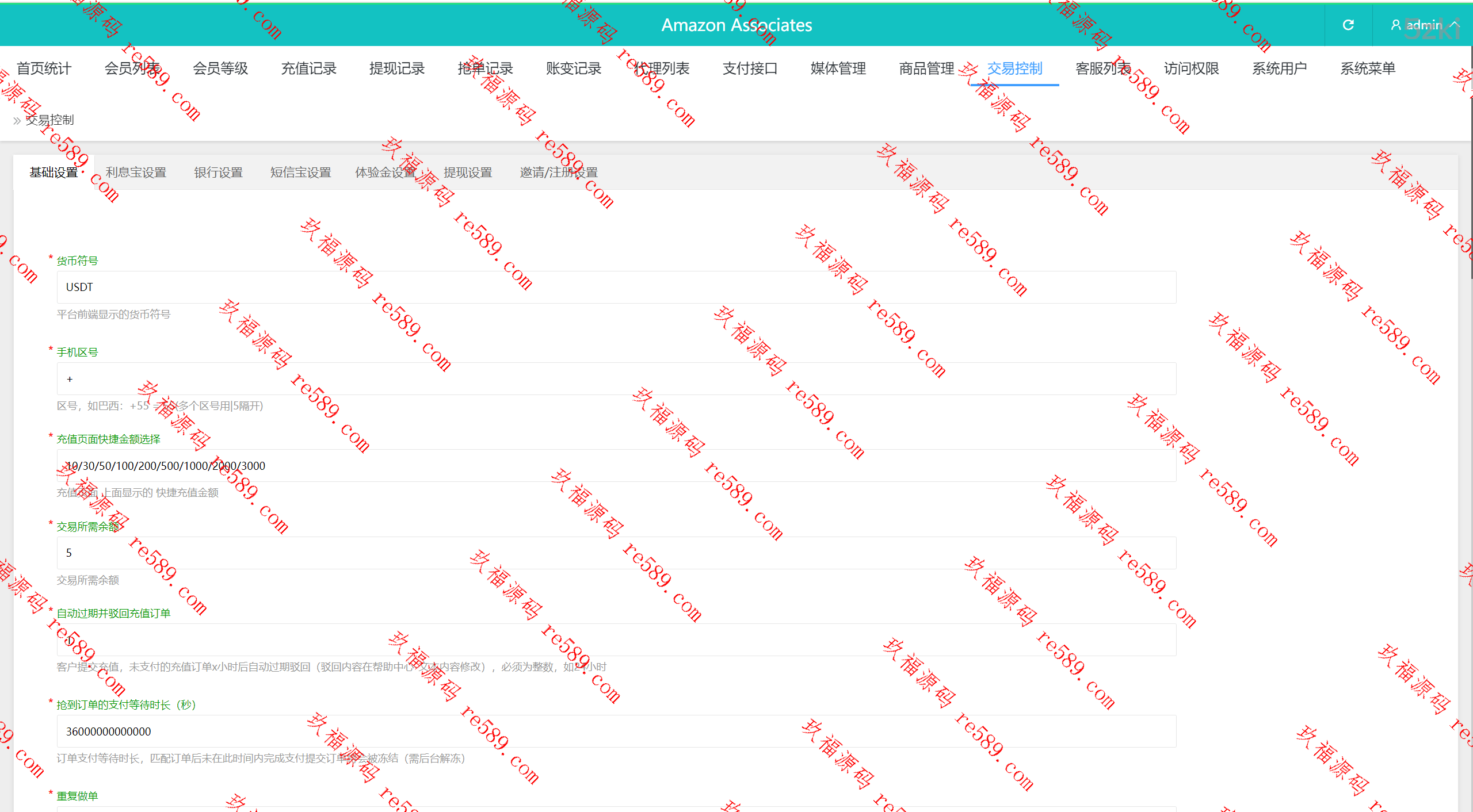This screenshot has width=1473, height=812.
Task: Open the 会员等级 menu item
Action: pos(220,68)
